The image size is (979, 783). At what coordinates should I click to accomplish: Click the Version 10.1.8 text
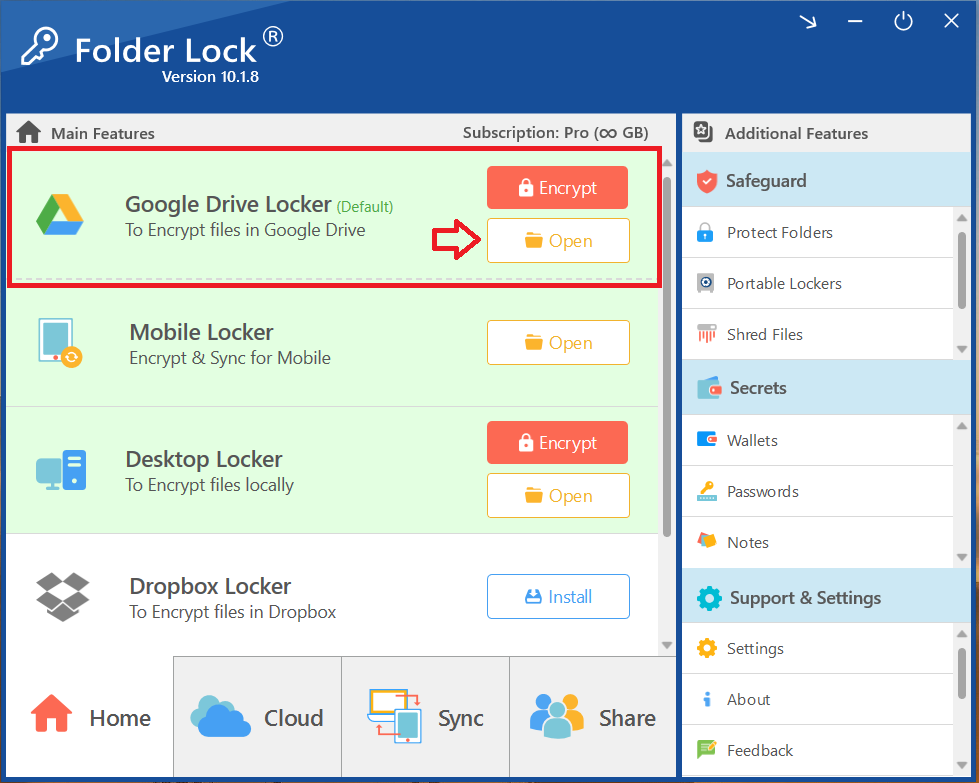click(x=210, y=77)
